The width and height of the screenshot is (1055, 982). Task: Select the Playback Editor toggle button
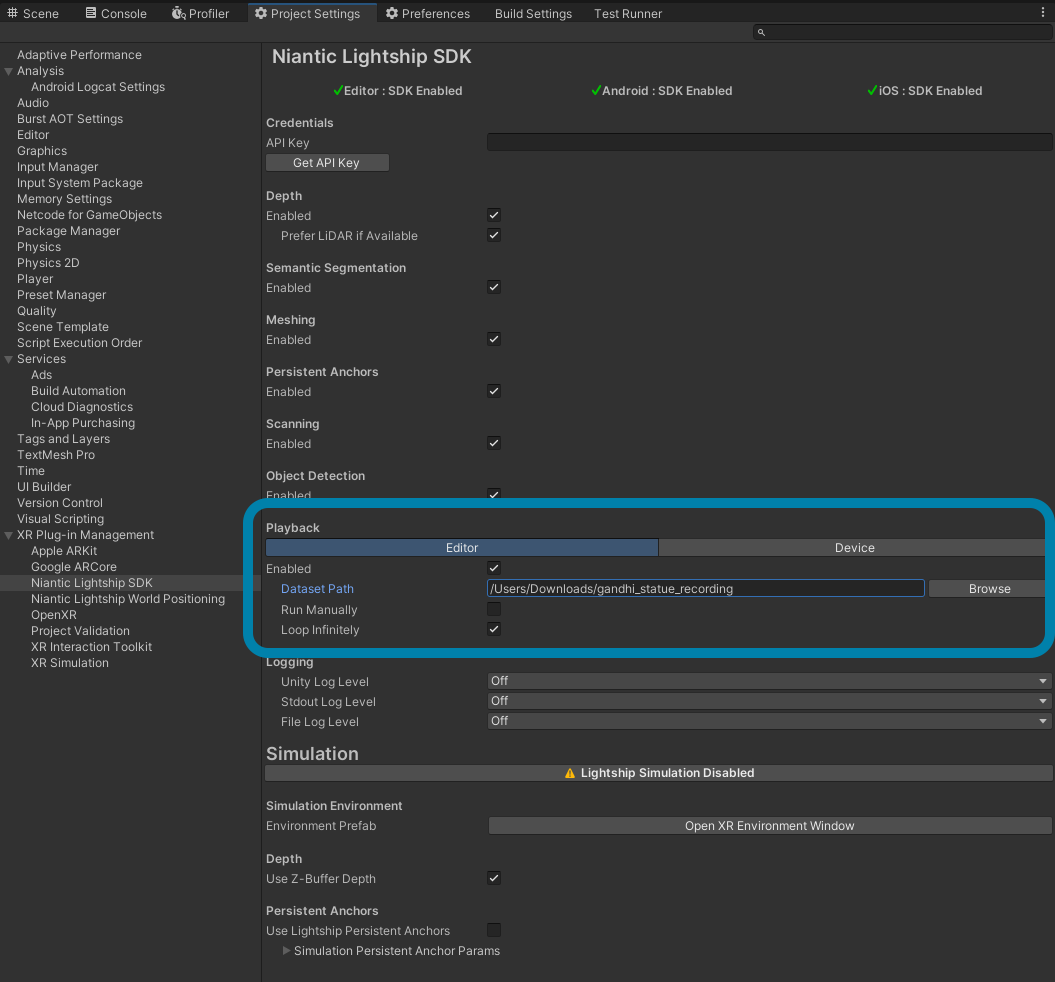(x=462, y=547)
